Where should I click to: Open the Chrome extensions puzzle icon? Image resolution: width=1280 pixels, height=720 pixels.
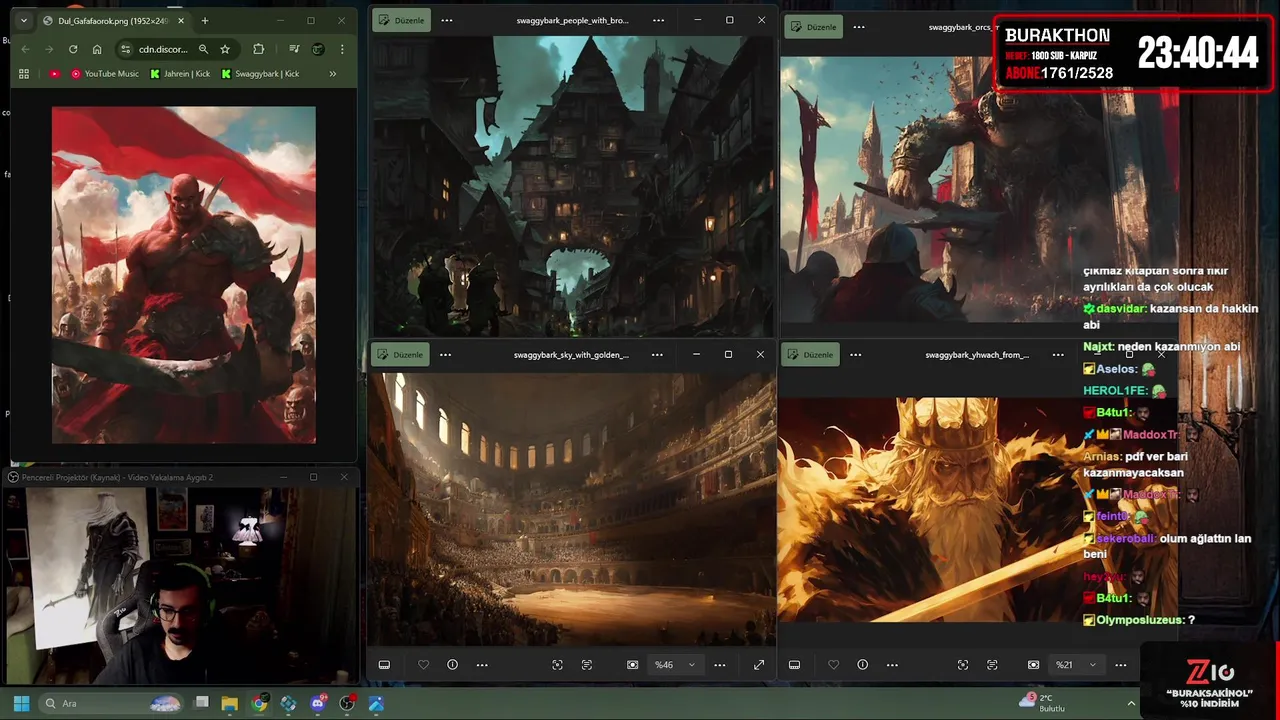point(259,49)
